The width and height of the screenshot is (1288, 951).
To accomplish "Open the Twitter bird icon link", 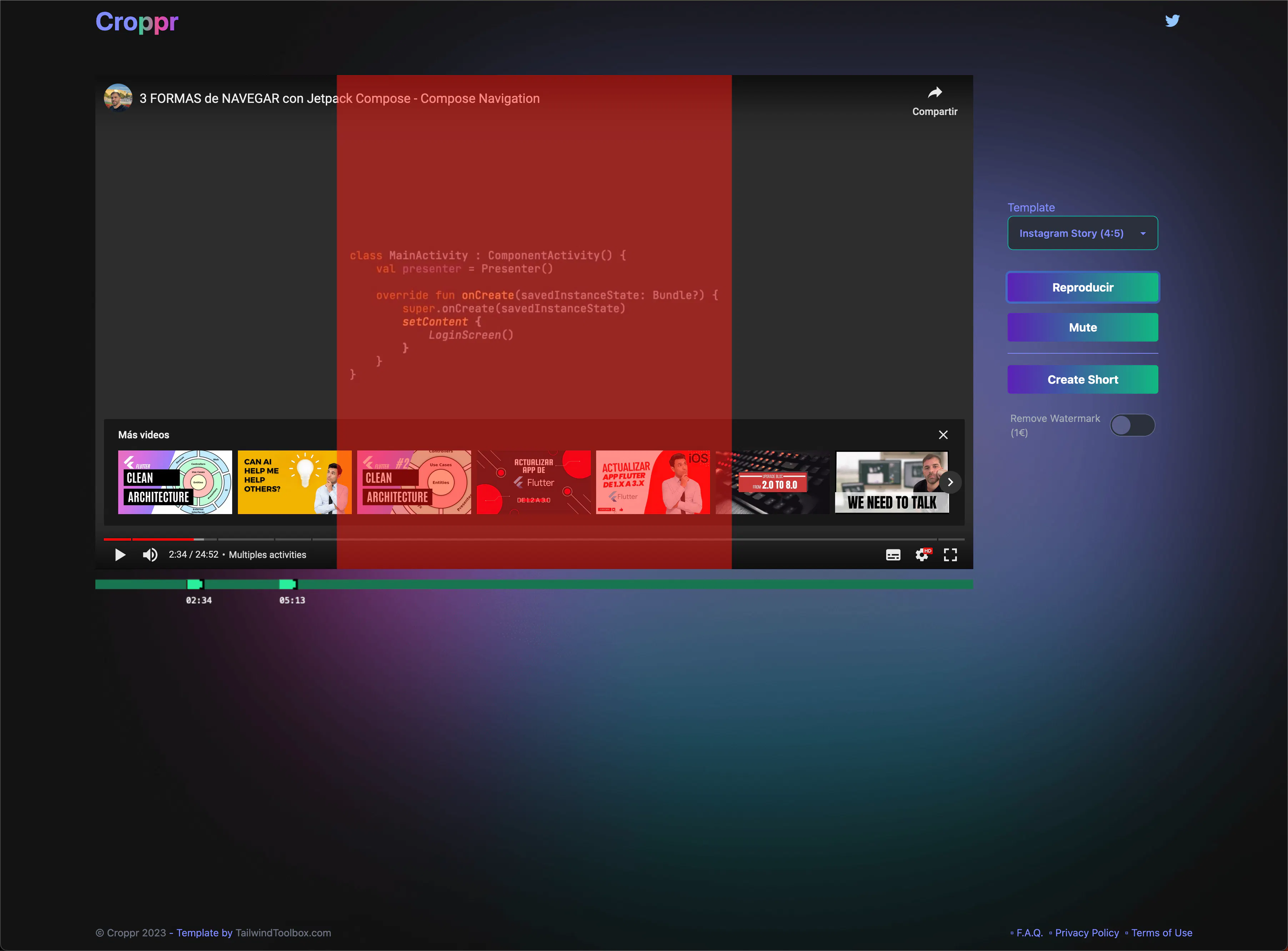I will (x=1172, y=21).
